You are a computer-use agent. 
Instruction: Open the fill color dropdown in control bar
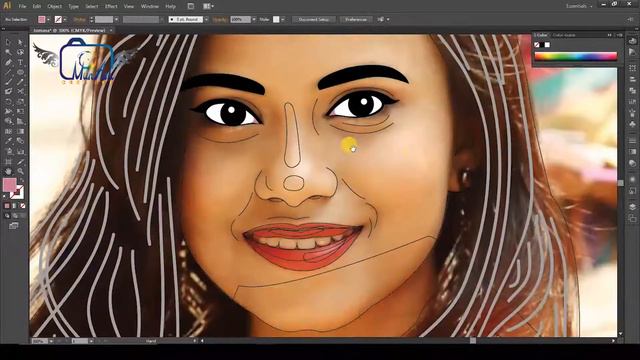click(x=48, y=19)
